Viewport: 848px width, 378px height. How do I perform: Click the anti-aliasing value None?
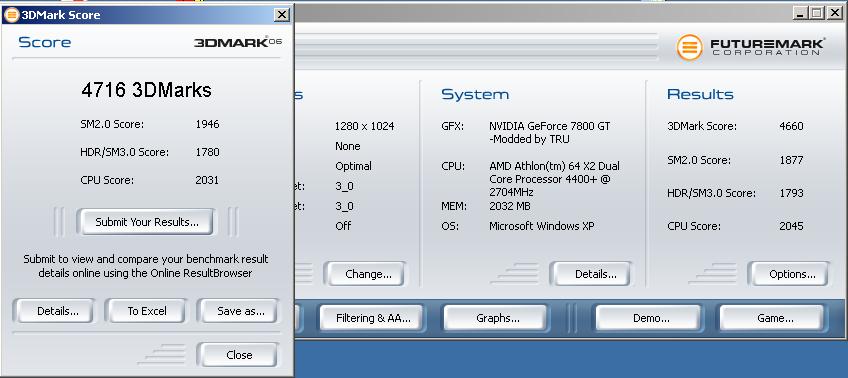click(348, 147)
